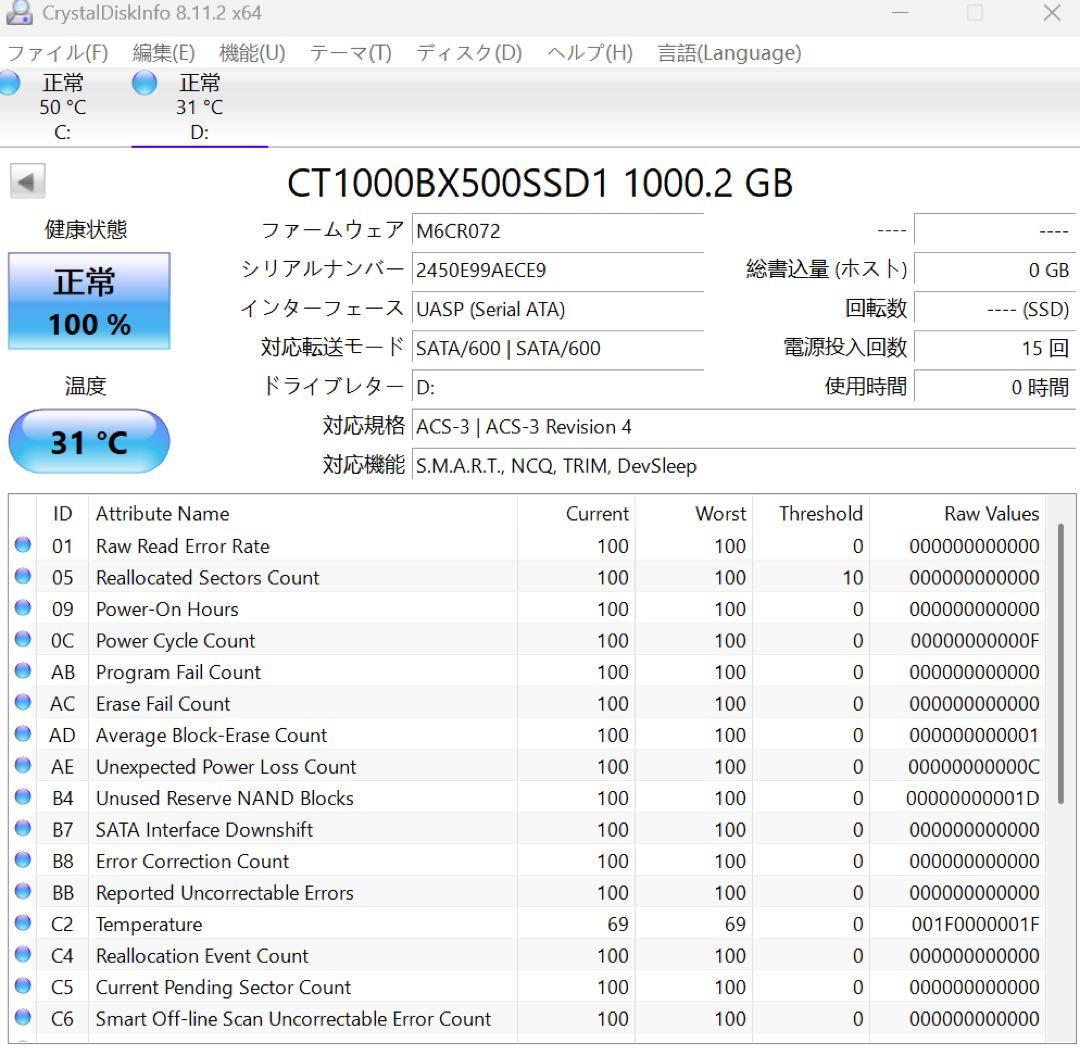
Task: Open the 機能(U) menu
Action: pyautogui.click(x=253, y=53)
